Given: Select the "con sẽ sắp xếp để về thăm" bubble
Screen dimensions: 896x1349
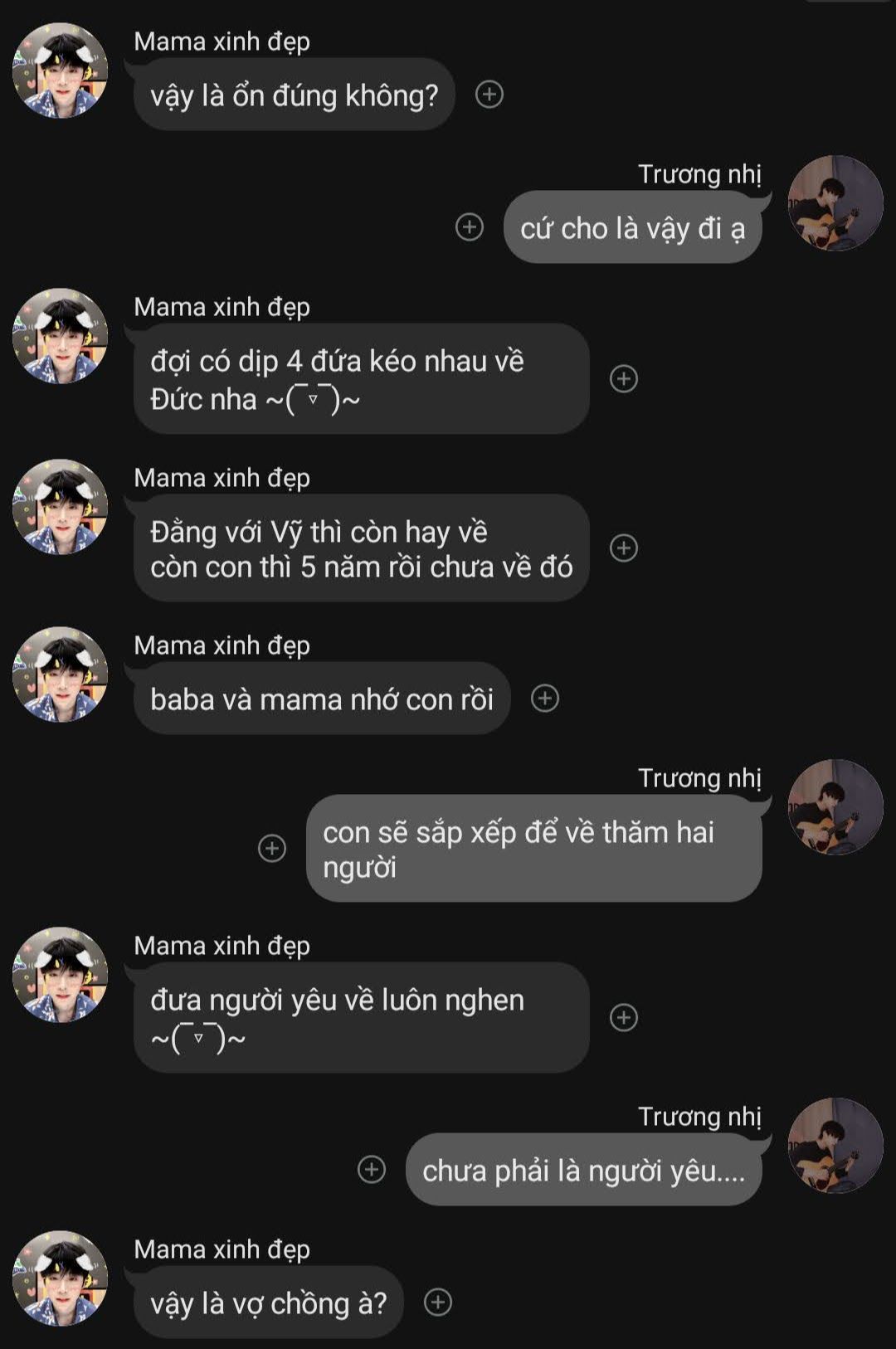Looking at the screenshot, I should (x=533, y=849).
